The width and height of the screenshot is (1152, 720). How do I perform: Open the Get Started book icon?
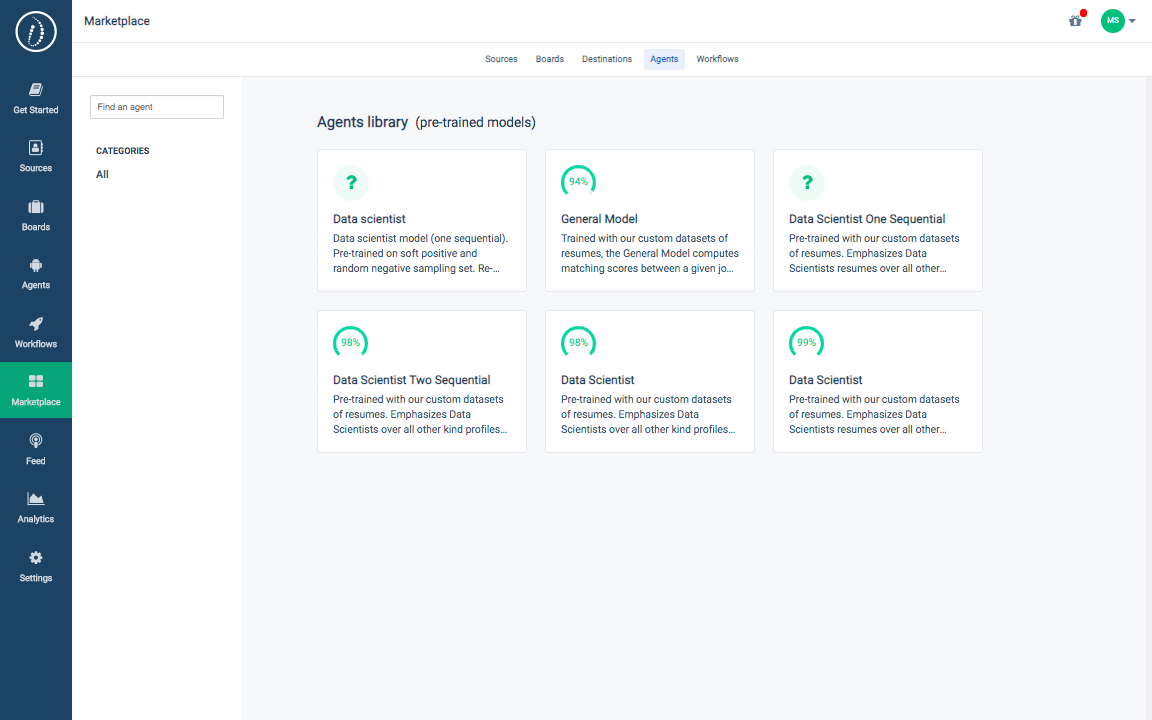click(x=36, y=90)
